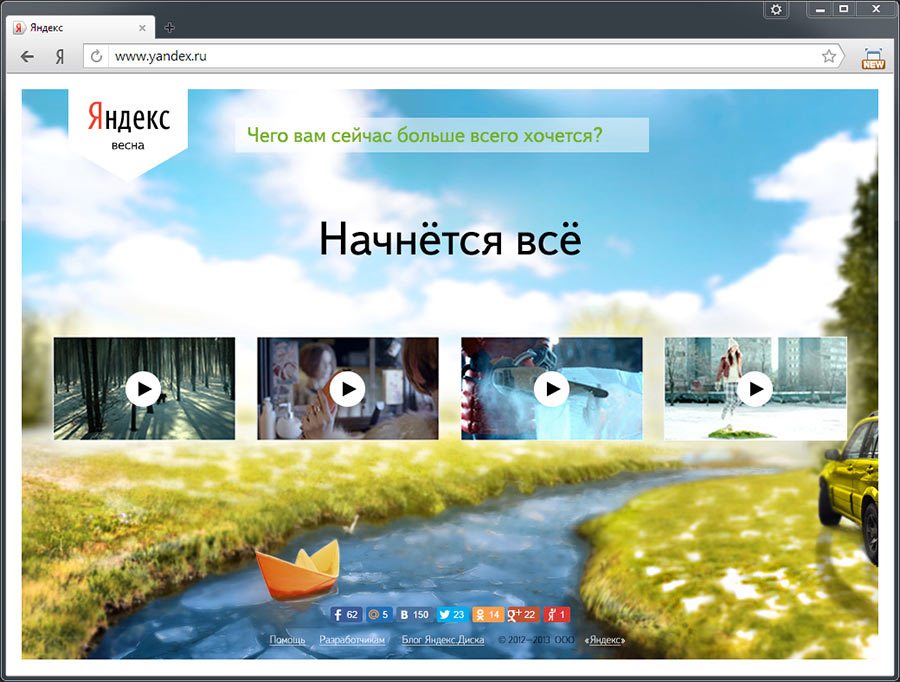Share page via VKontakte button

coord(414,615)
